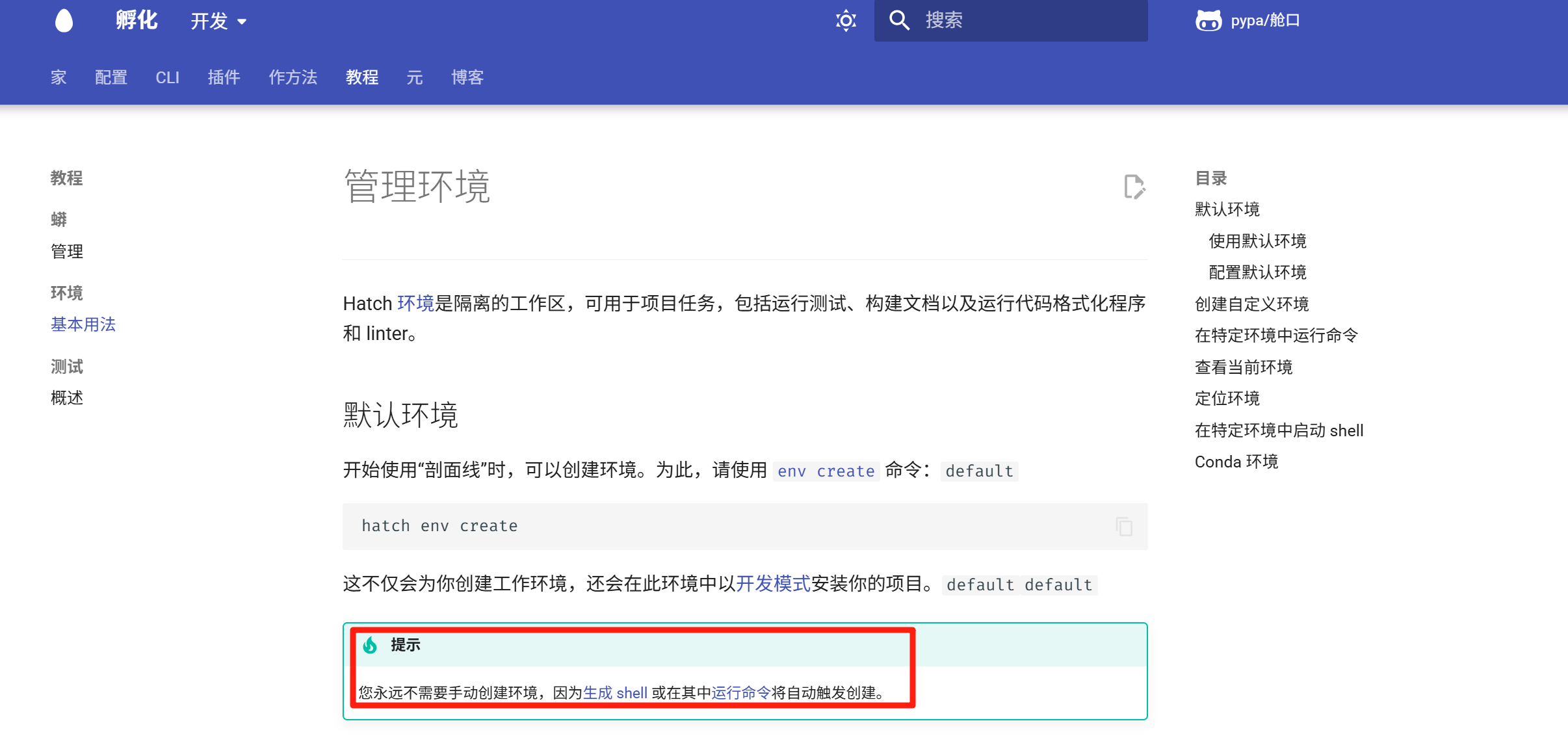Expand the 环境 section in left sidebar

[66, 293]
